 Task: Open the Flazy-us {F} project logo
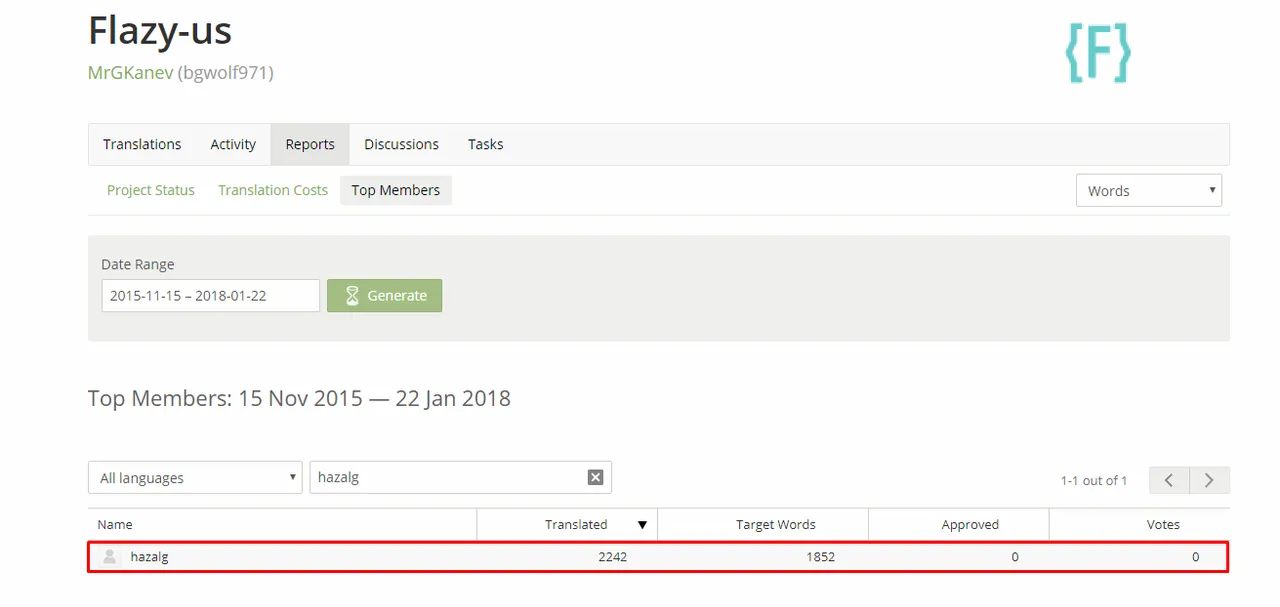point(1098,52)
